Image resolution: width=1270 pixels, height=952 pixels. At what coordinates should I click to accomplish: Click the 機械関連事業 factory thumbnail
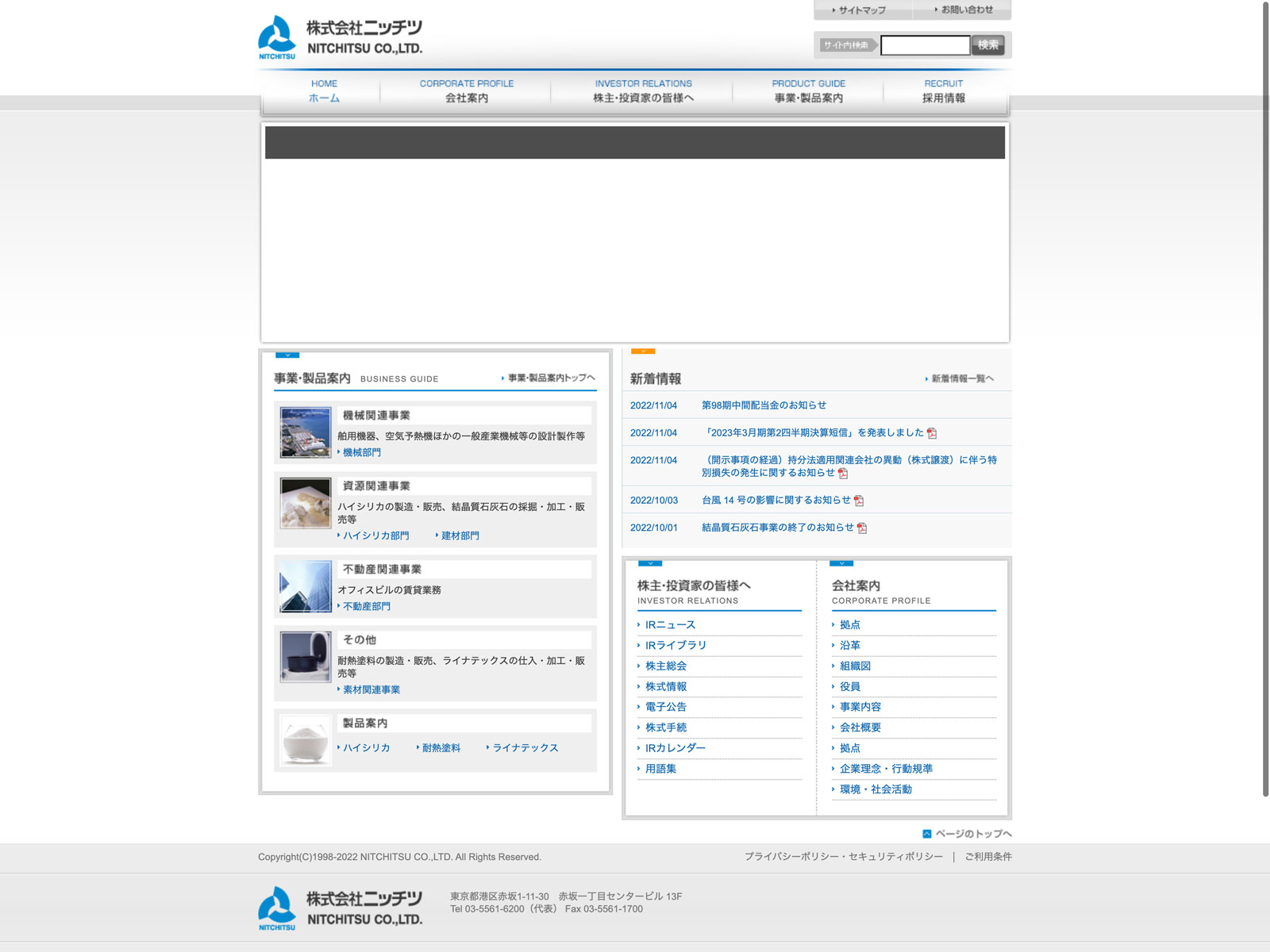(306, 432)
